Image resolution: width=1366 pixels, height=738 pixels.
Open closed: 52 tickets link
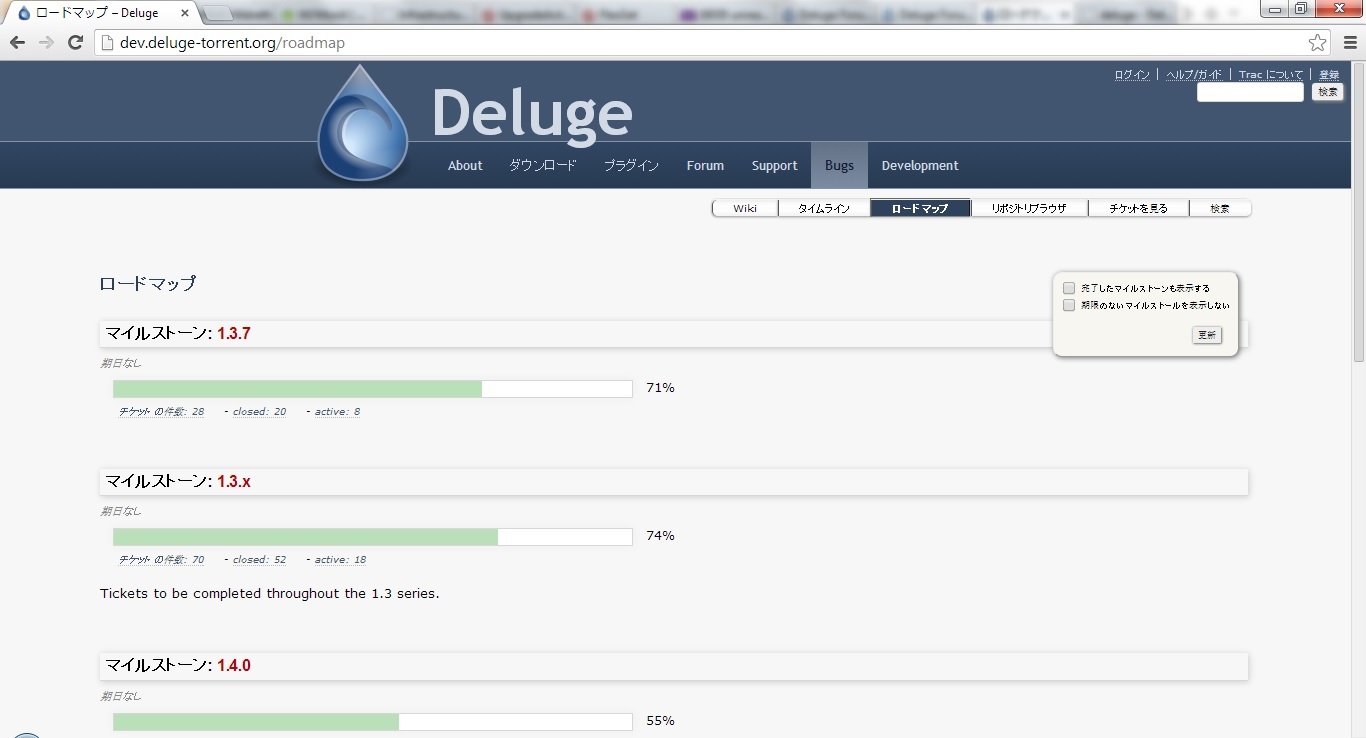(x=259, y=560)
